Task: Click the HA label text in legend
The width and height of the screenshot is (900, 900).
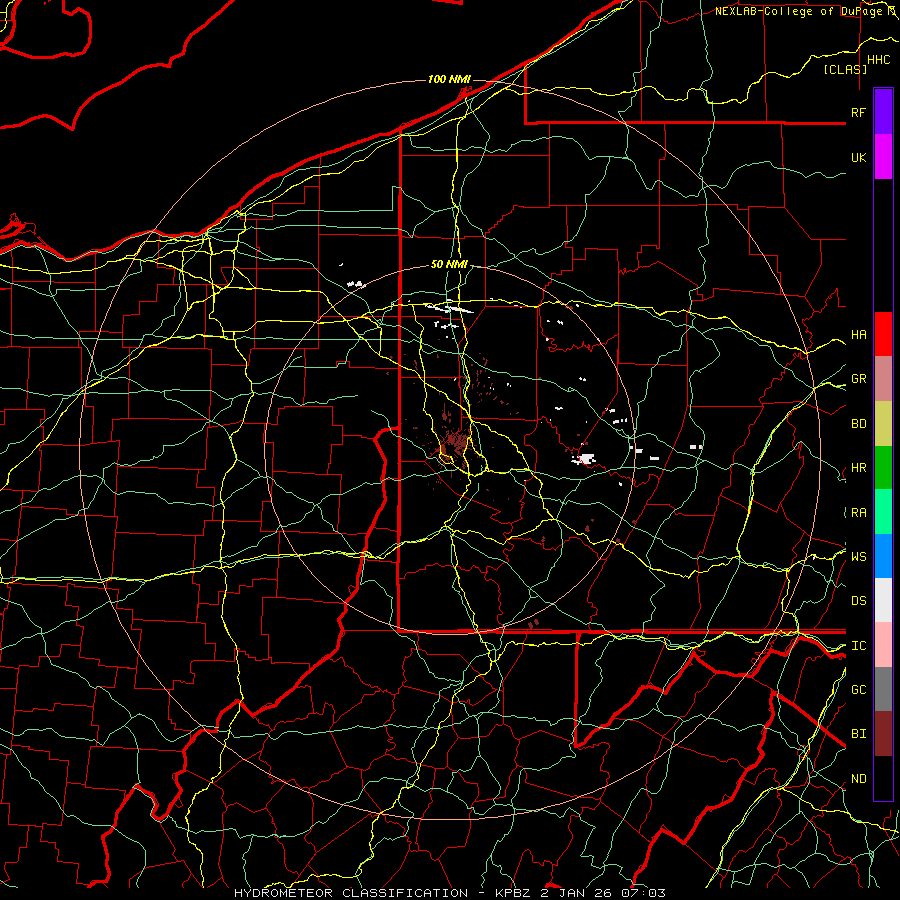Action: coord(858,335)
